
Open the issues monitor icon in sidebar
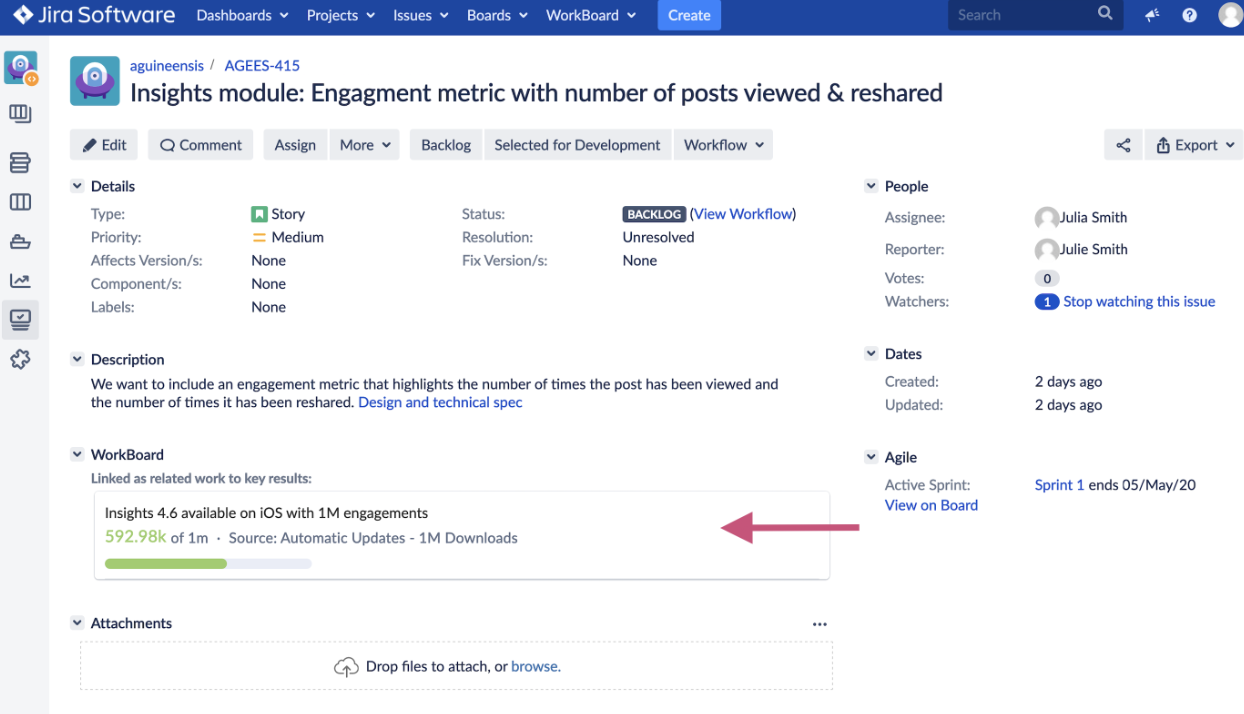point(20,320)
